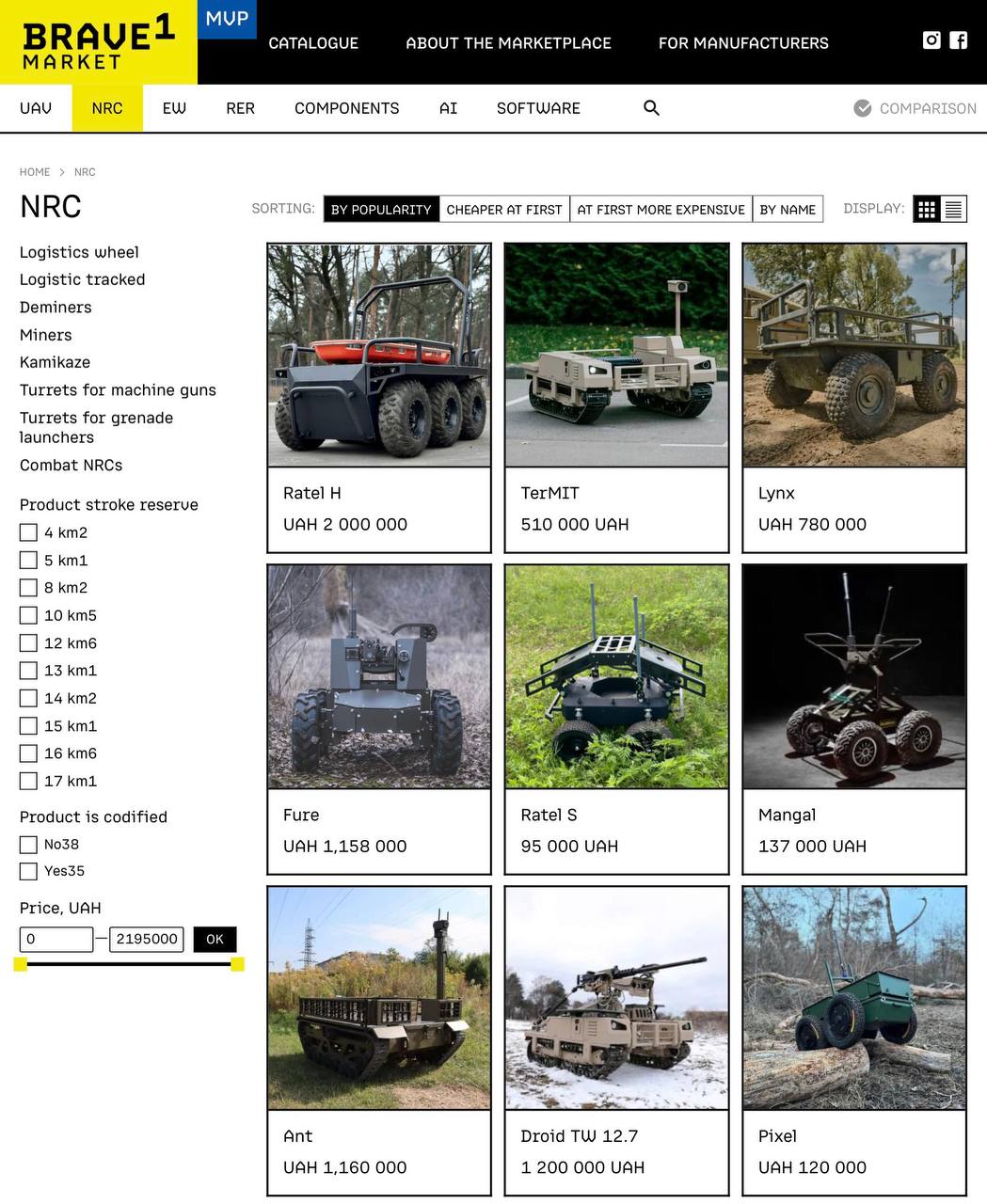987x1204 pixels.
Task: Open the UAV category tab
Action: [36, 108]
